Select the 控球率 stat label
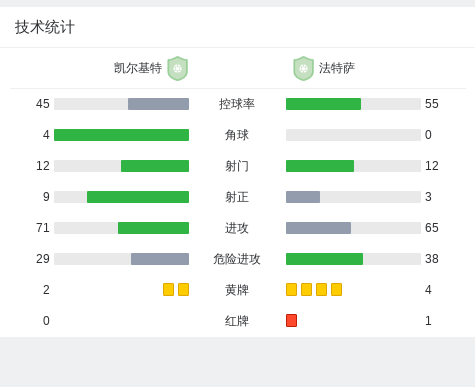This screenshot has height=387, width=475. (237, 104)
